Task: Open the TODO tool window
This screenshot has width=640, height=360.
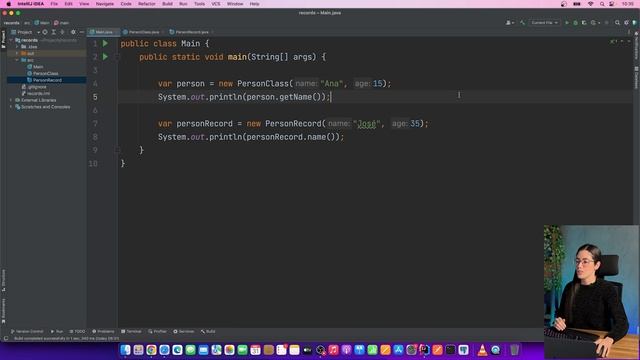Action: click(77, 331)
